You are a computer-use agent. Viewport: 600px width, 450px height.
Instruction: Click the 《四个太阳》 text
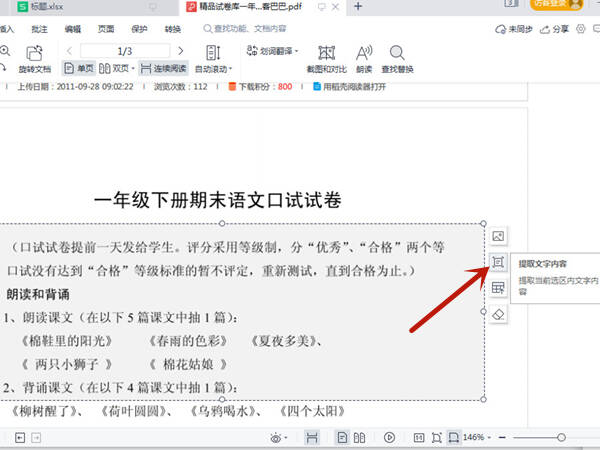312,411
